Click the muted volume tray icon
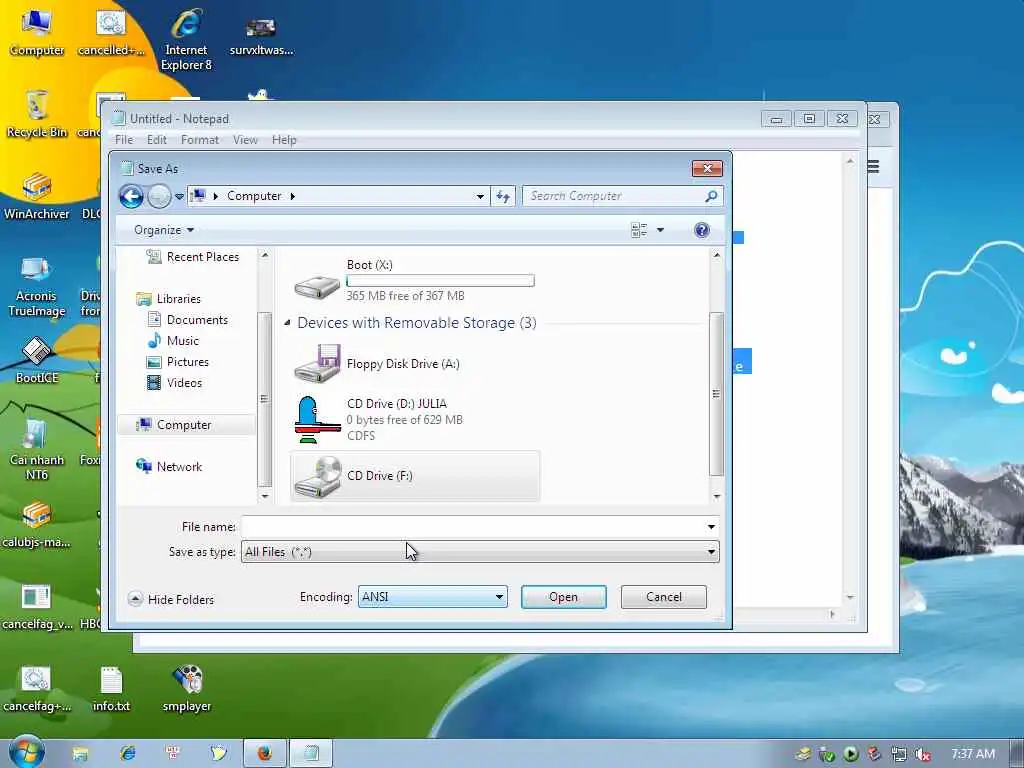Viewport: 1024px width, 768px height. [923, 754]
